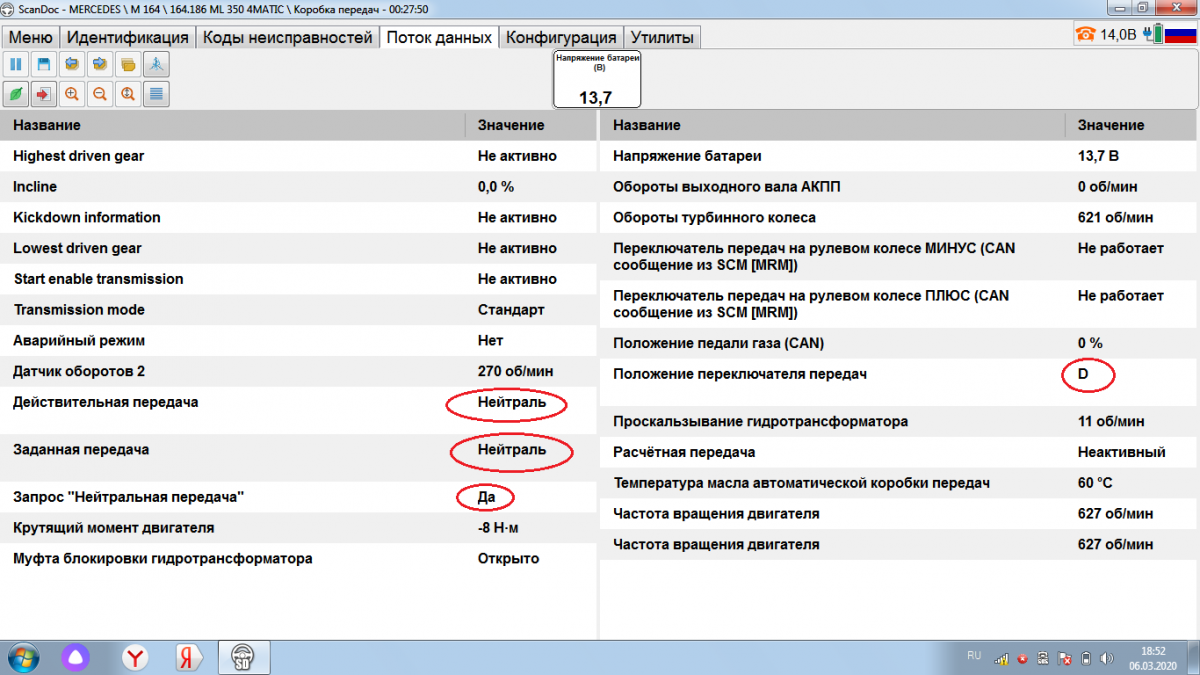Image resolution: width=1200 pixels, height=675 pixels.
Task: Select the Аварийный режим row
Action: coord(299,341)
